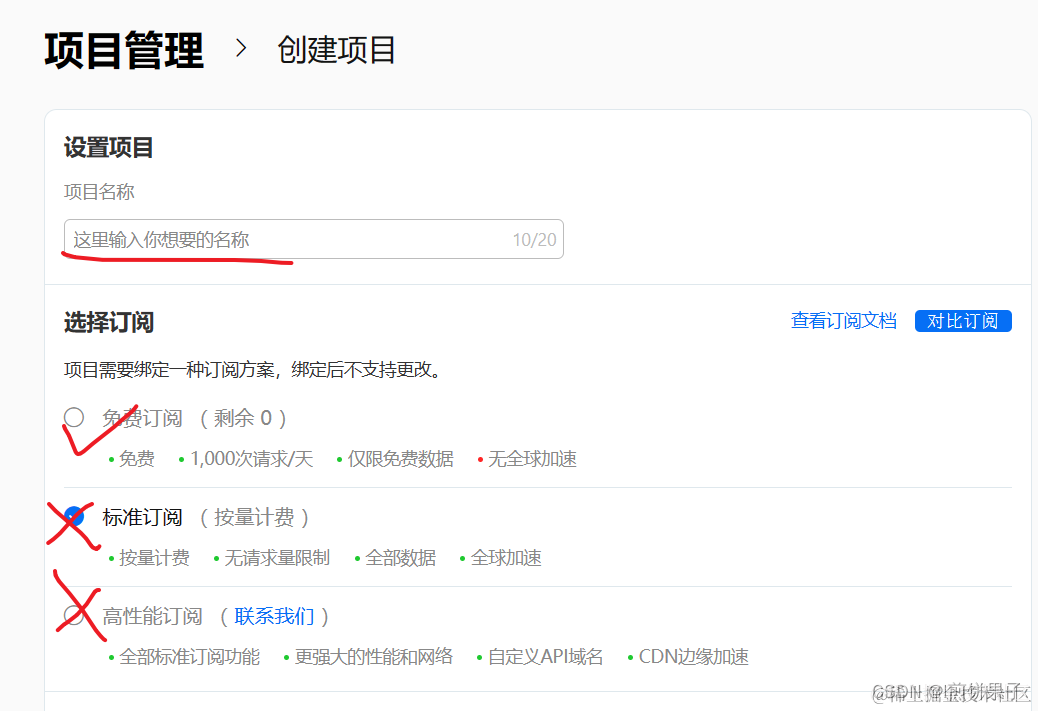Select the 高性能订阅 radio button

[74, 616]
